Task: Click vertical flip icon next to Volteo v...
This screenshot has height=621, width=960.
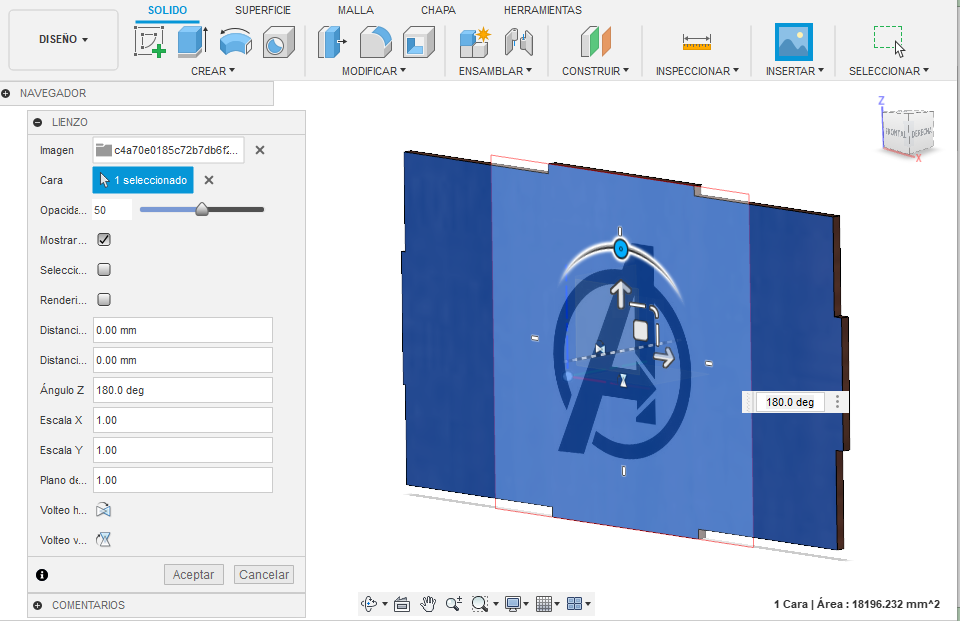Action: point(103,540)
